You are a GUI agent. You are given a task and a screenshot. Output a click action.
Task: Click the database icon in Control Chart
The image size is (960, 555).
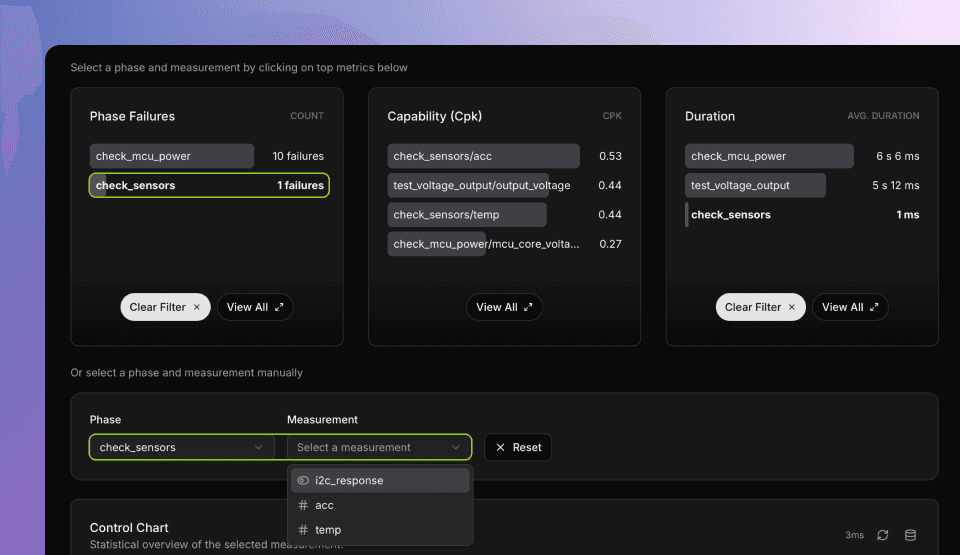910,535
